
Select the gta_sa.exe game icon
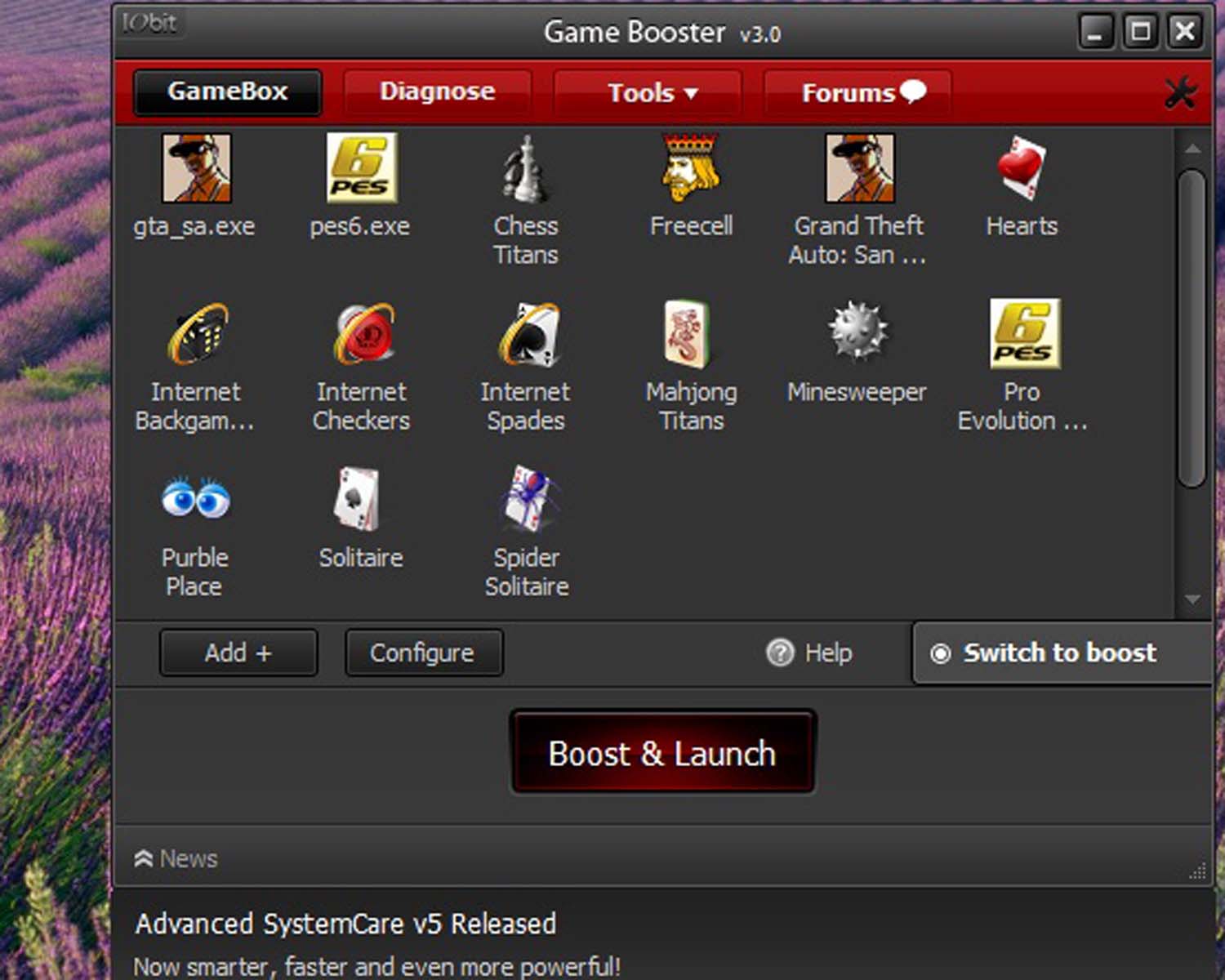pos(196,168)
